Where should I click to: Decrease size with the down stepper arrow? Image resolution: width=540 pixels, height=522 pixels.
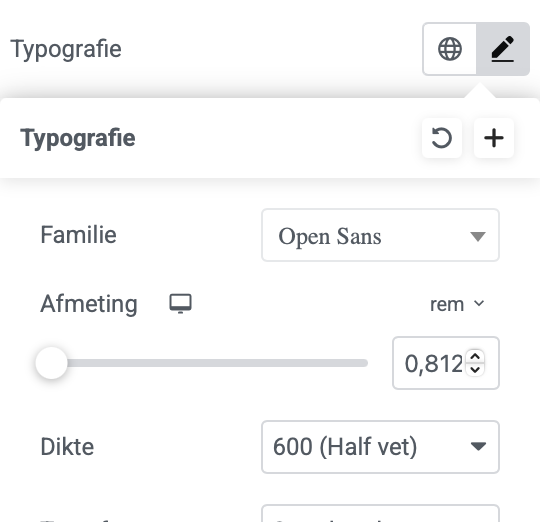pos(475,370)
